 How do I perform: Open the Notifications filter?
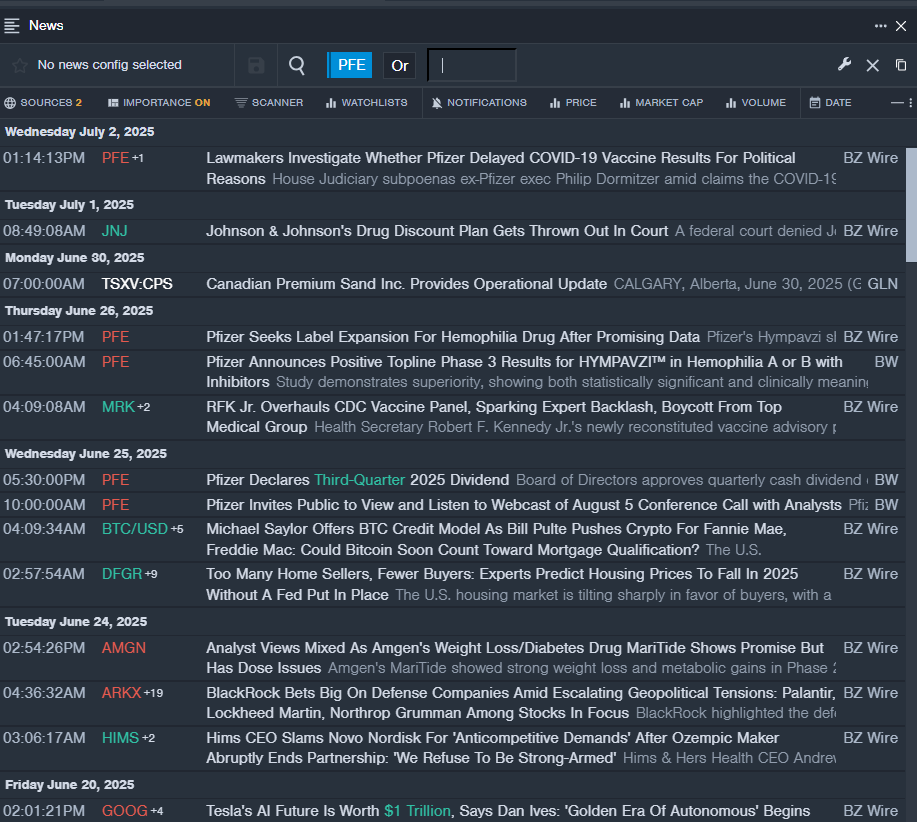pyautogui.click(x=479, y=103)
